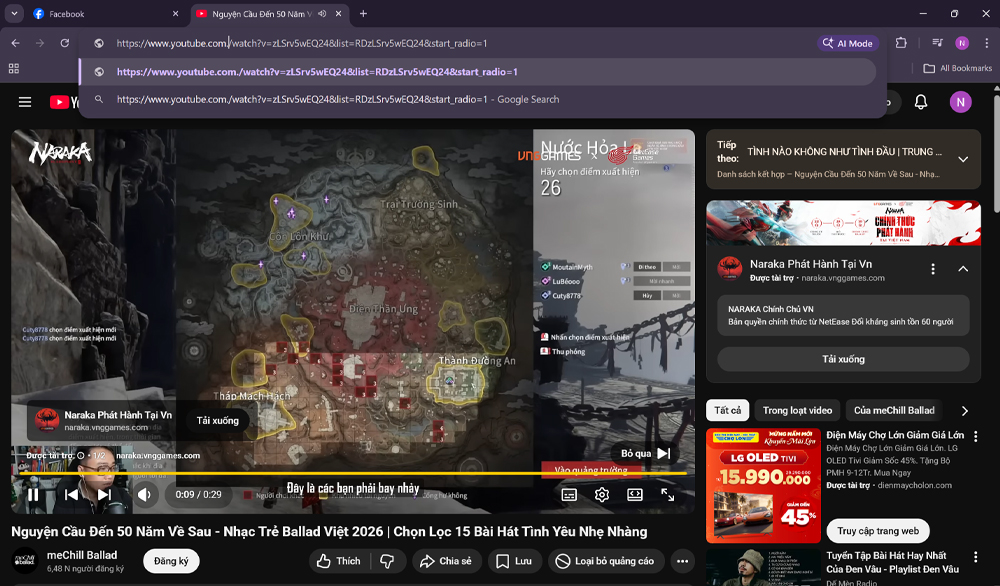Screen dimensions: 1000x586
Task: Open Chrome extensions puzzle icon
Action: click(x=901, y=43)
